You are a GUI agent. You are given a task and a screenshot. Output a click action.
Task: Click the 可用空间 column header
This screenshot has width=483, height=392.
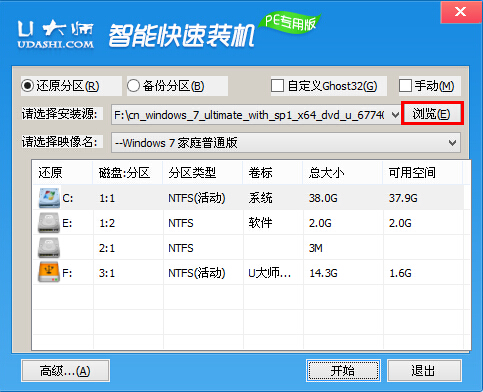(x=423, y=173)
